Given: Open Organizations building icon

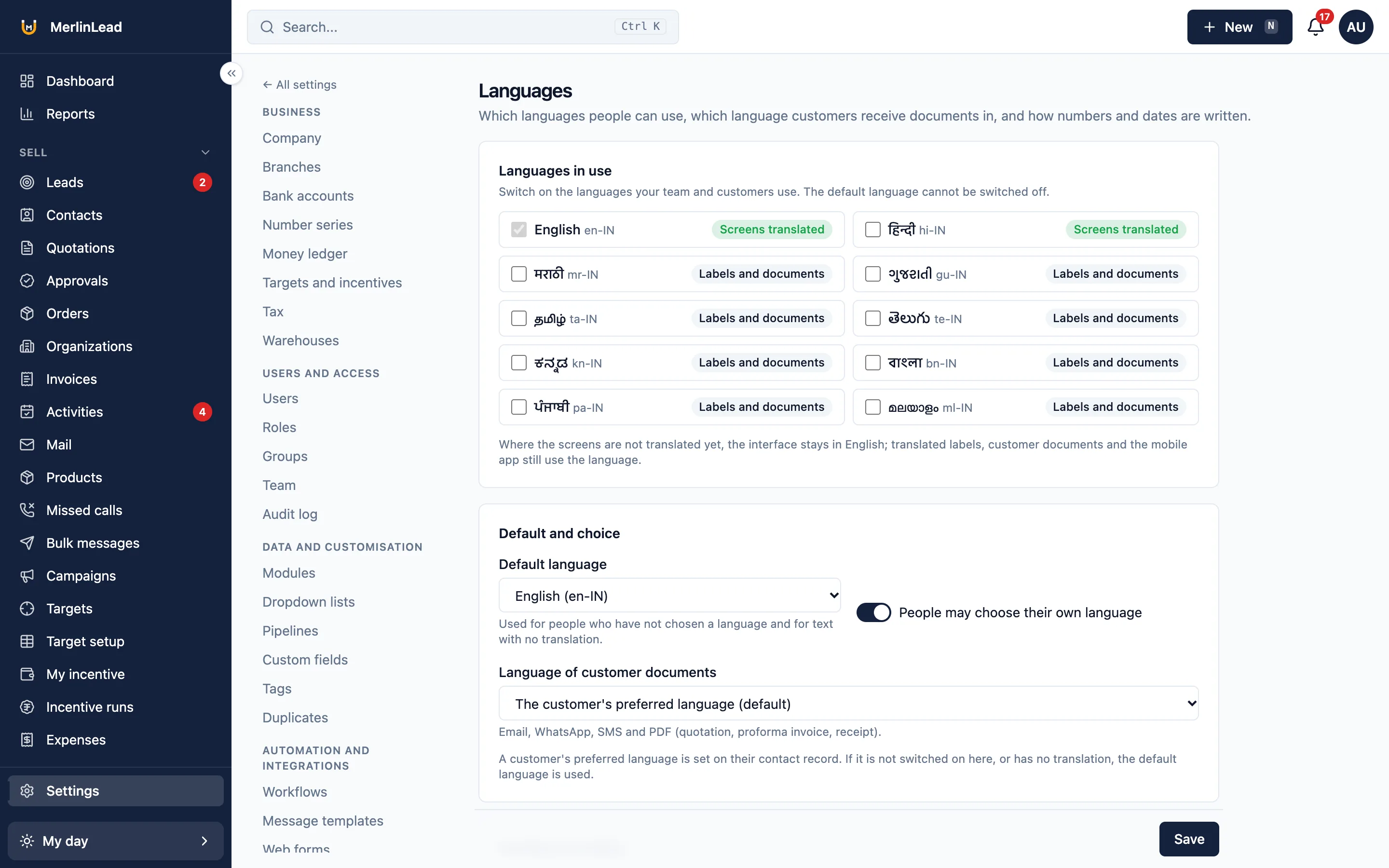Looking at the screenshot, I should pos(27,346).
